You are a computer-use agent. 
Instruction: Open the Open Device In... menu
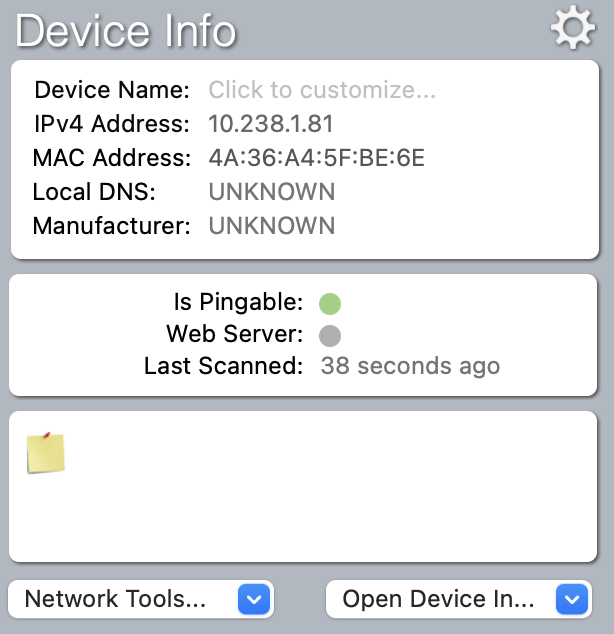coord(440,600)
